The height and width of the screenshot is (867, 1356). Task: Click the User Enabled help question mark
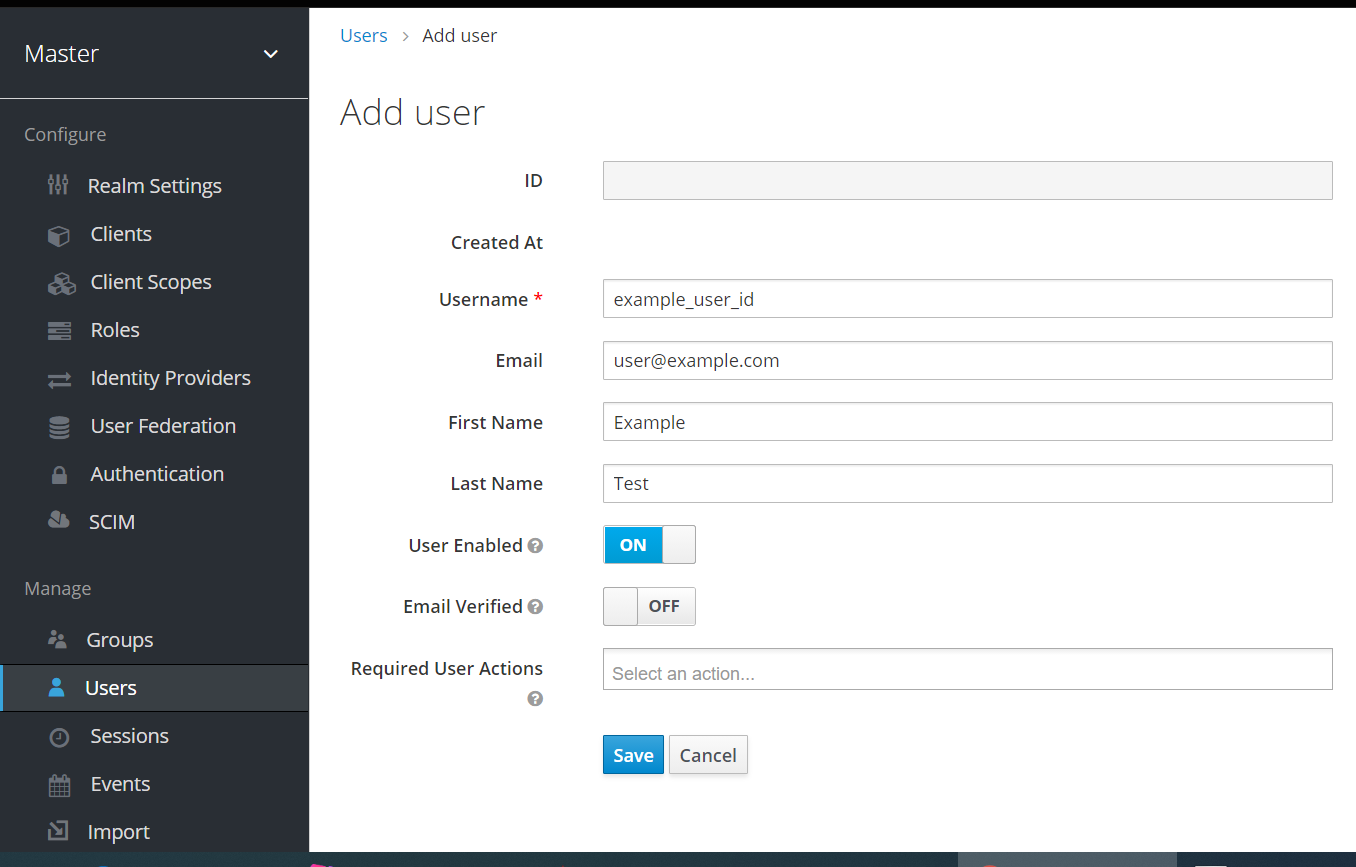[536, 546]
